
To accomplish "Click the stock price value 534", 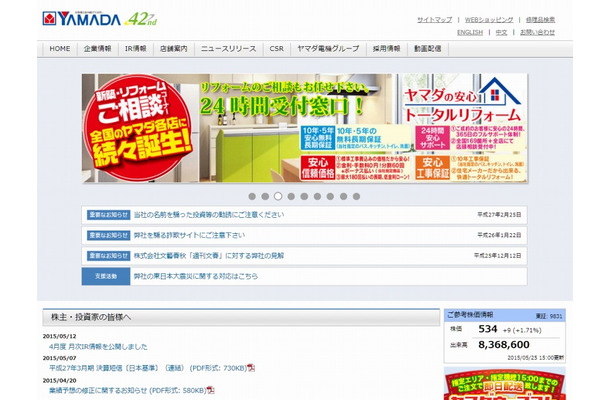I will point(488,329).
